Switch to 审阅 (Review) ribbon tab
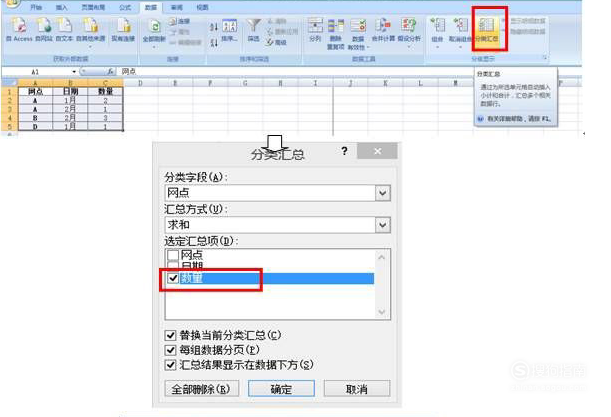The width and height of the screenshot is (611, 417). click(x=177, y=7)
